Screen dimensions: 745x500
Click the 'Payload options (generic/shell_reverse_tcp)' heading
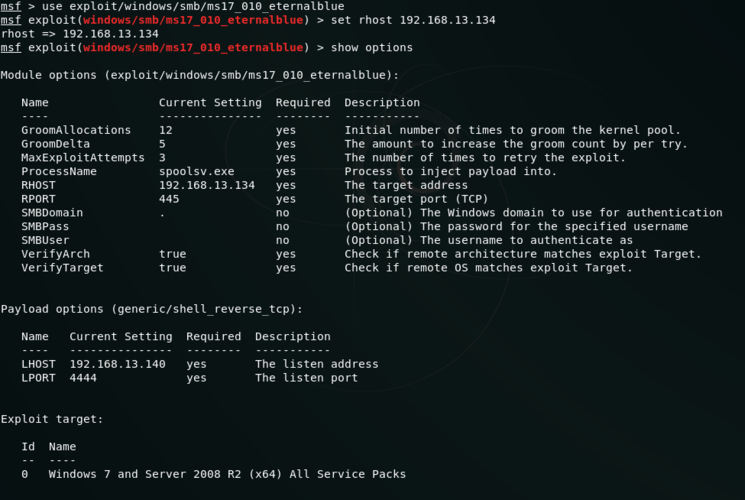tap(152, 309)
